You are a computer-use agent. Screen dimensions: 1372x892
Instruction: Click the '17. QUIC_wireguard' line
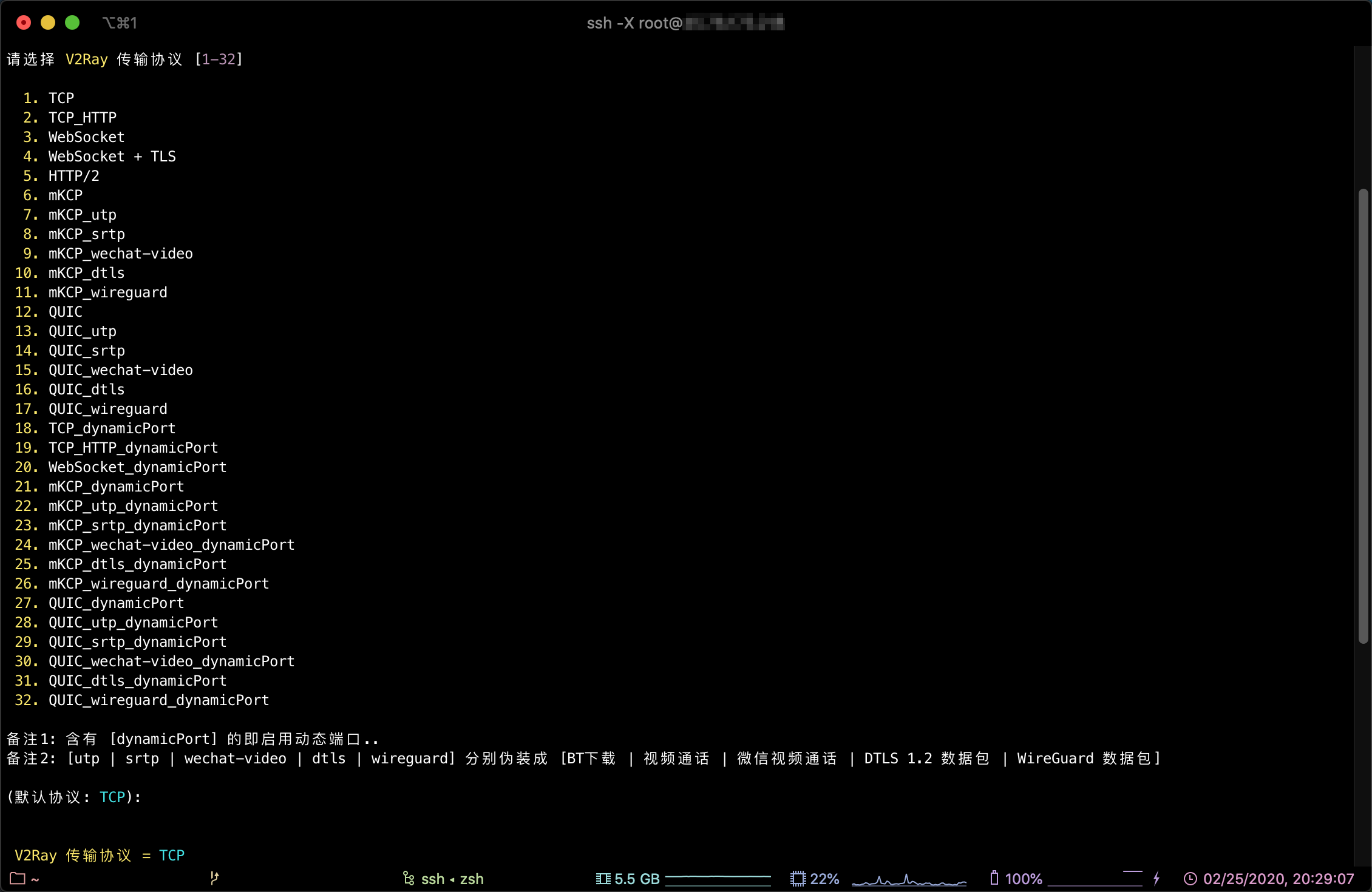click(91, 409)
